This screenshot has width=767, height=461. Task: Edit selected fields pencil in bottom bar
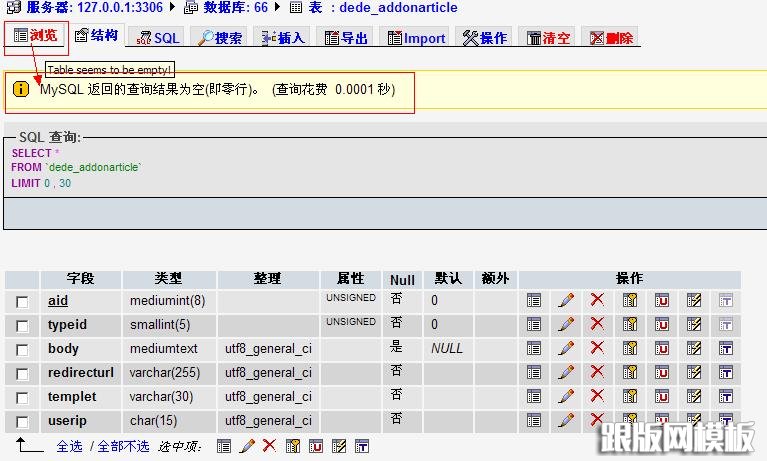[247, 446]
